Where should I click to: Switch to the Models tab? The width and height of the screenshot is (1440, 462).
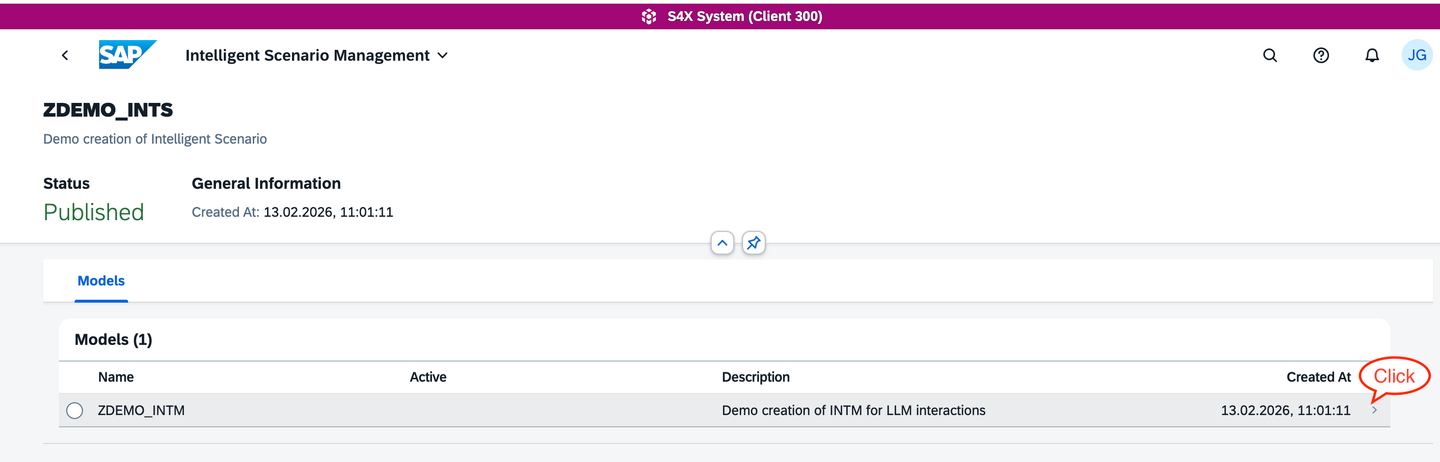point(101,281)
